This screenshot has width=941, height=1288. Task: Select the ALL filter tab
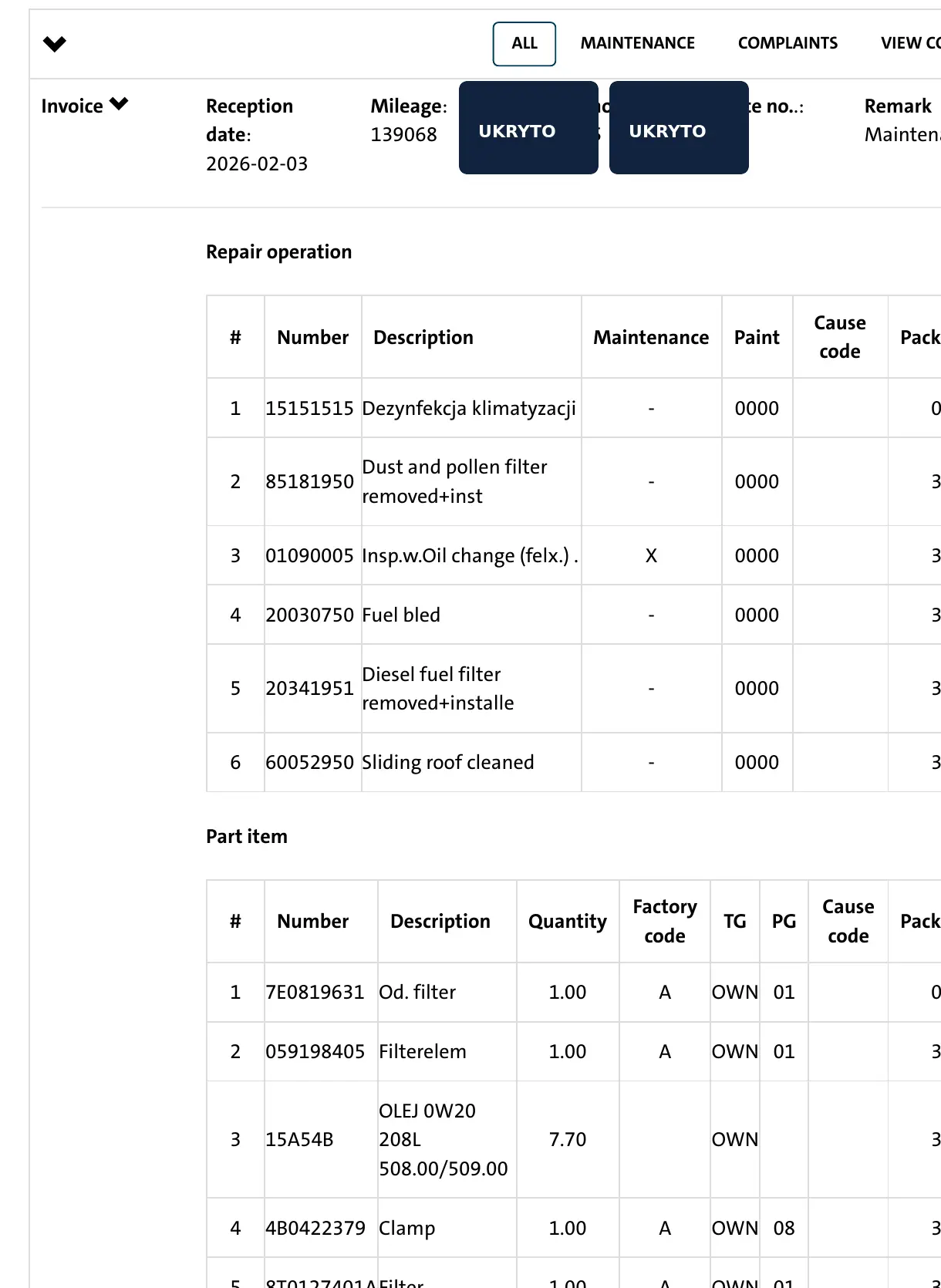[x=524, y=44]
